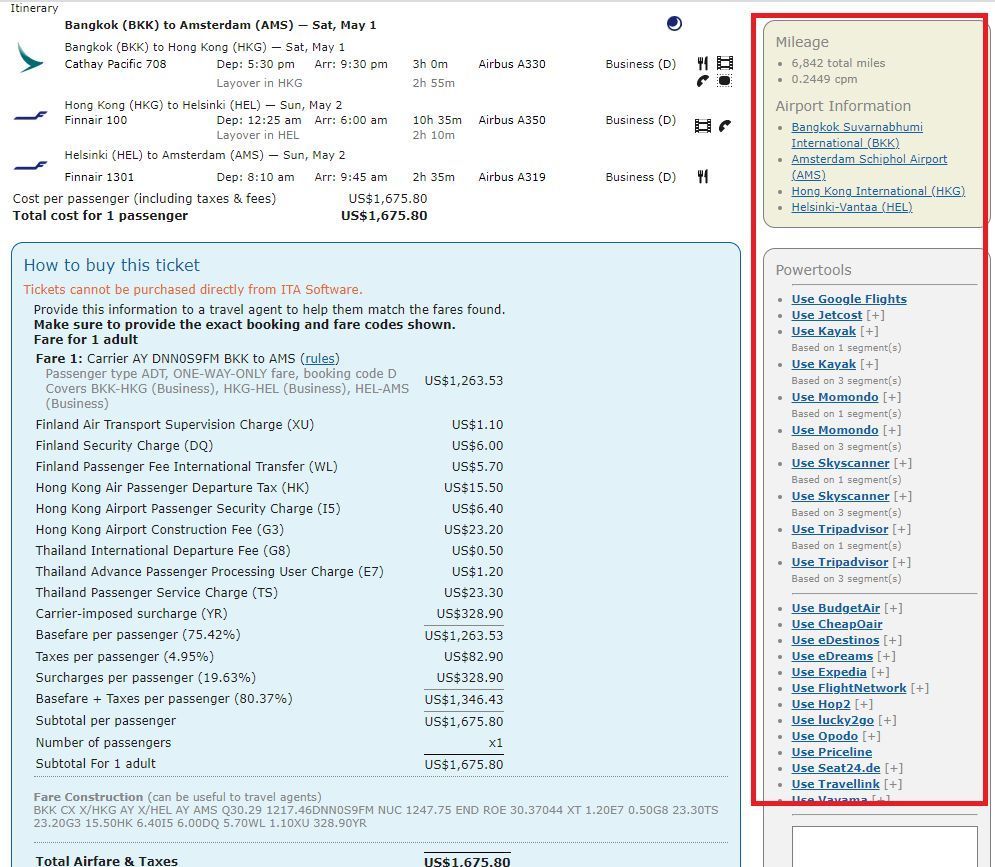Click Use lucky2go link
The height and width of the screenshot is (867, 995).
point(833,720)
